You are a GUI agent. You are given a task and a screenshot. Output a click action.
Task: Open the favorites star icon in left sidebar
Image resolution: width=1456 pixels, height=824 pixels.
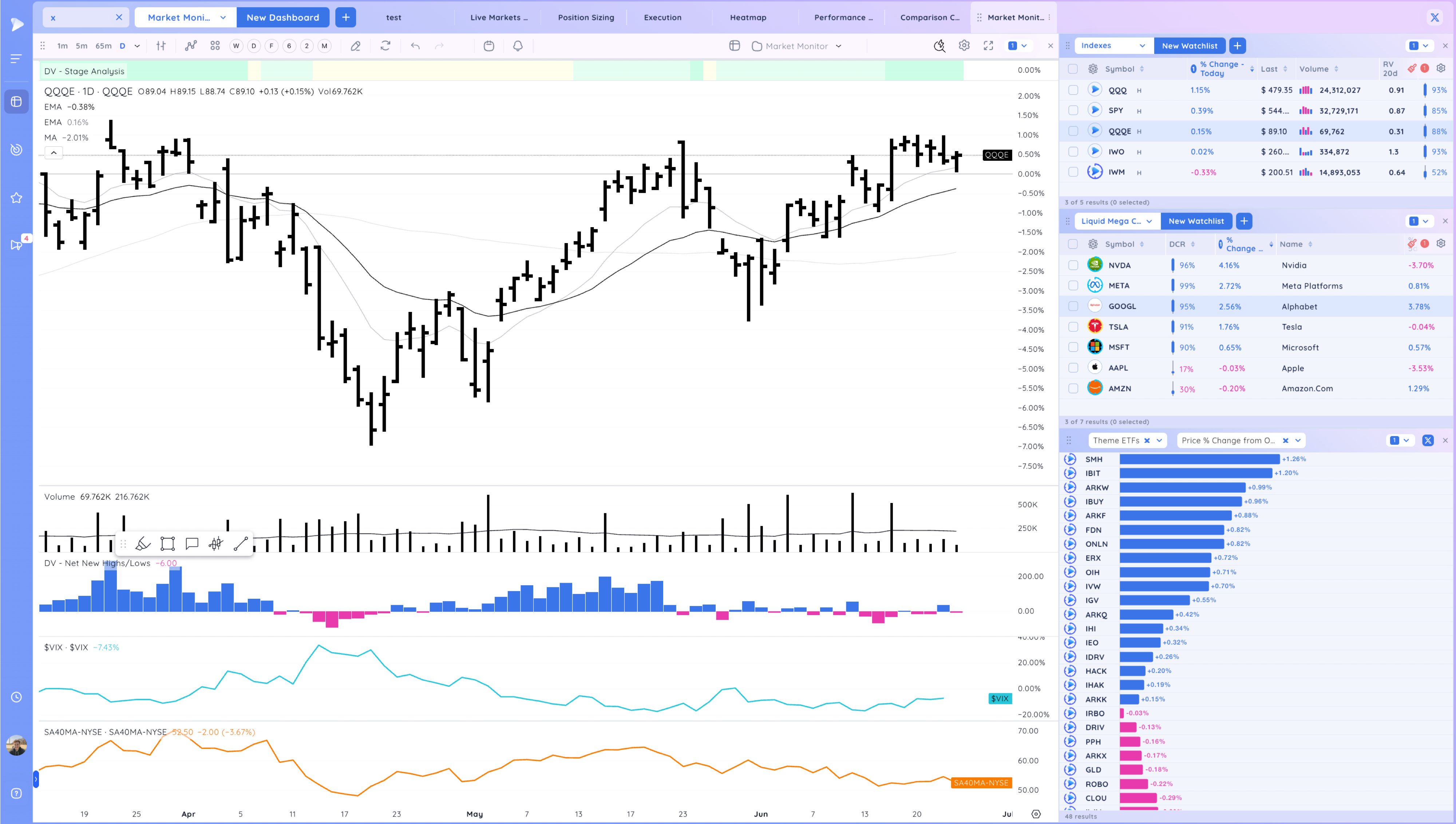[x=16, y=198]
